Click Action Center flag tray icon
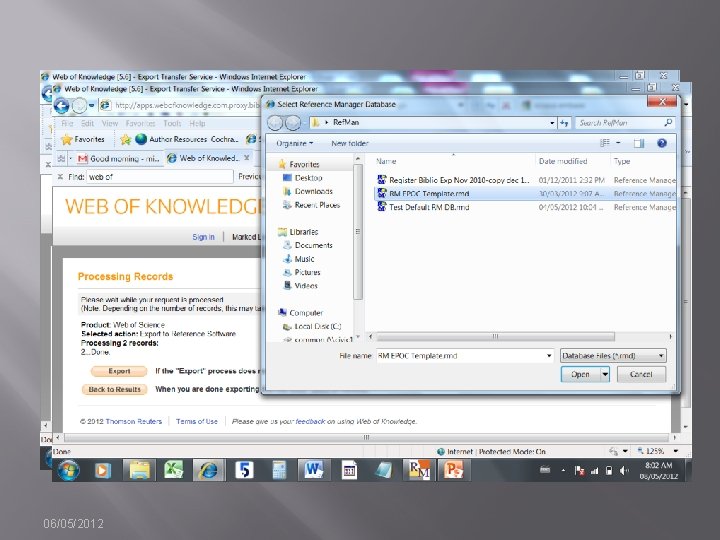The width and height of the screenshot is (720, 540). click(579, 471)
